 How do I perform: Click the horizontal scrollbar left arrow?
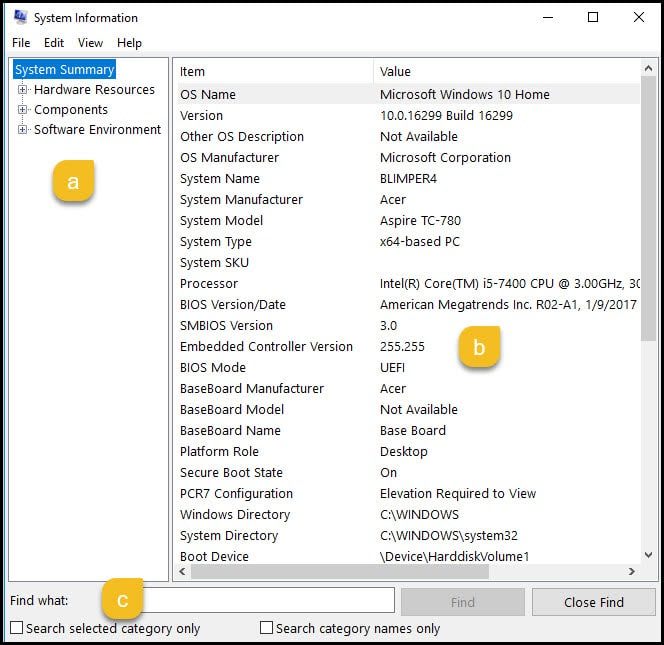tap(183, 571)
